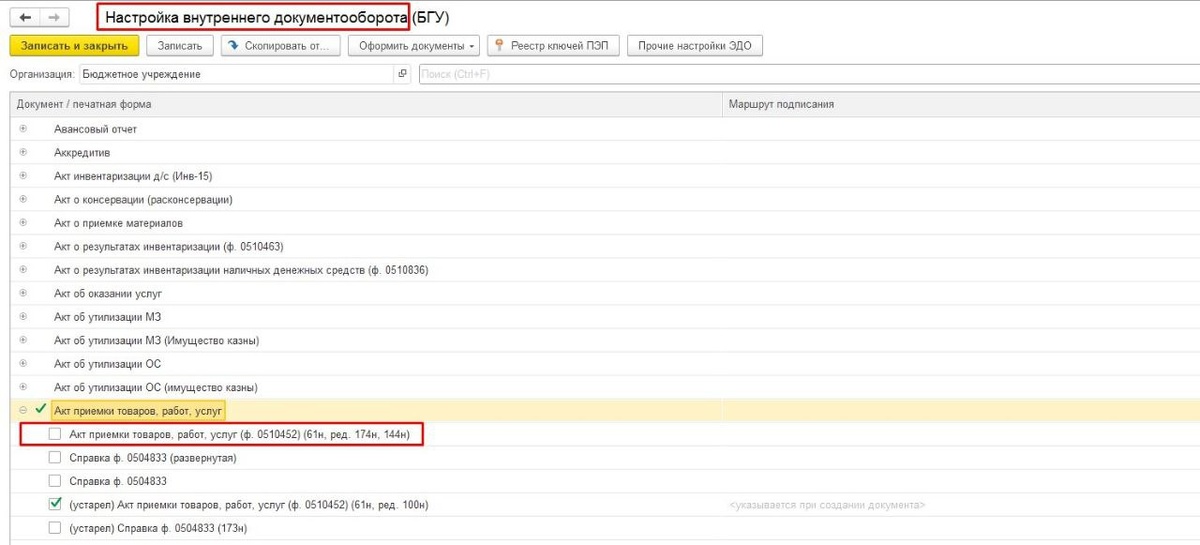Expand Акт о консервации (расконсервации)
Image resolution: width=1200 pixels, height=545 pixels.
[23, 199]
